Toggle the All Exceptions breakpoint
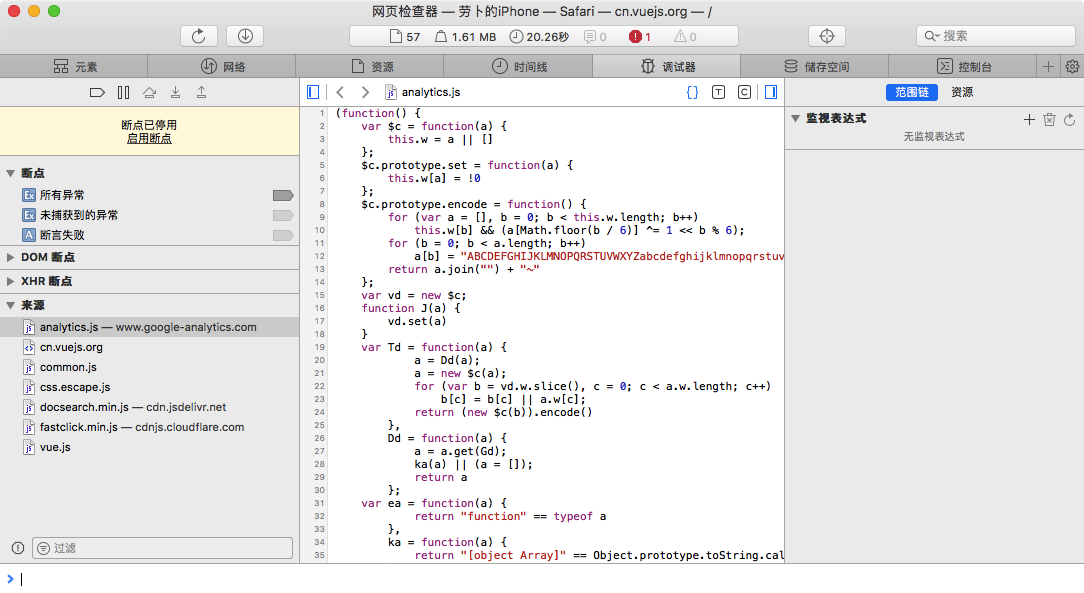 (x=283, y=196)
